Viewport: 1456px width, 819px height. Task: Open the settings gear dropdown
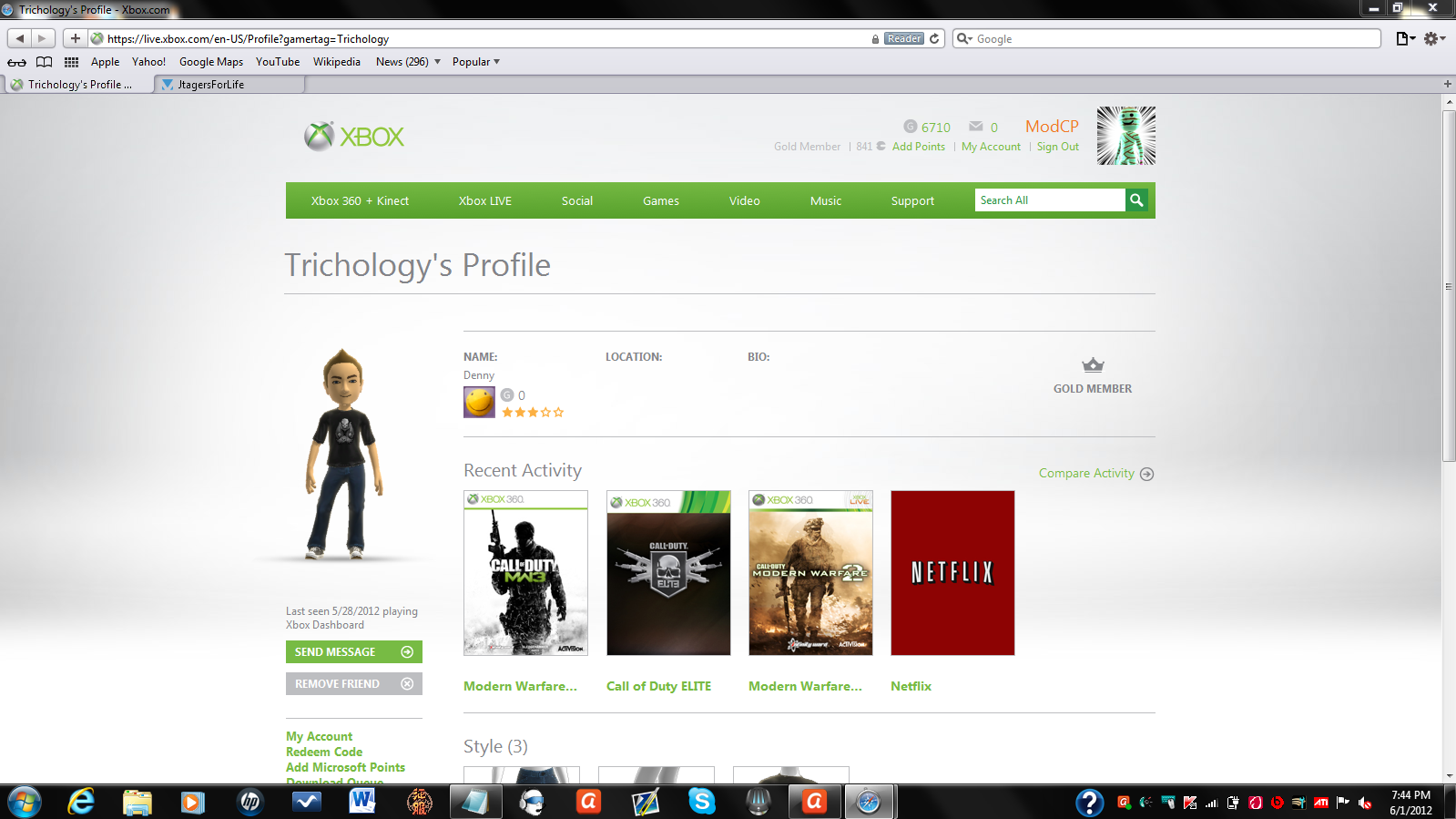click(x=1435, y=38)
